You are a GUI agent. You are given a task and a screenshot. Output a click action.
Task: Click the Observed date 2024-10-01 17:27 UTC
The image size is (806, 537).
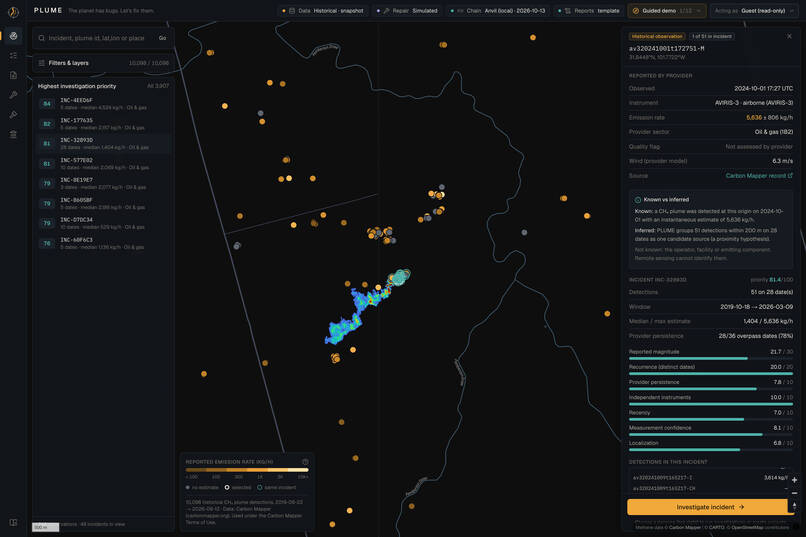pyautogui.click(x=763, y=88)
